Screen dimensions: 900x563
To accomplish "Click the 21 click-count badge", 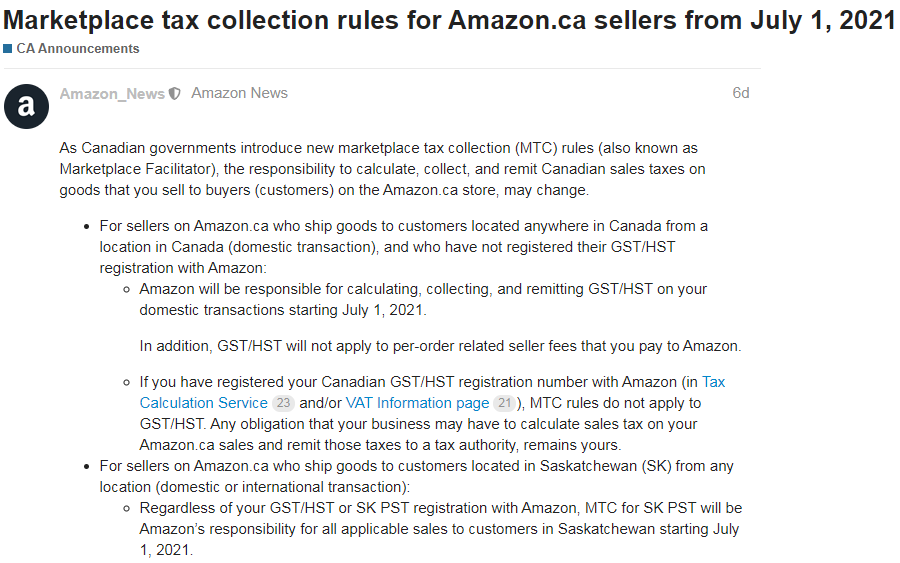I will pyautogui.click(x=505, y=403).
